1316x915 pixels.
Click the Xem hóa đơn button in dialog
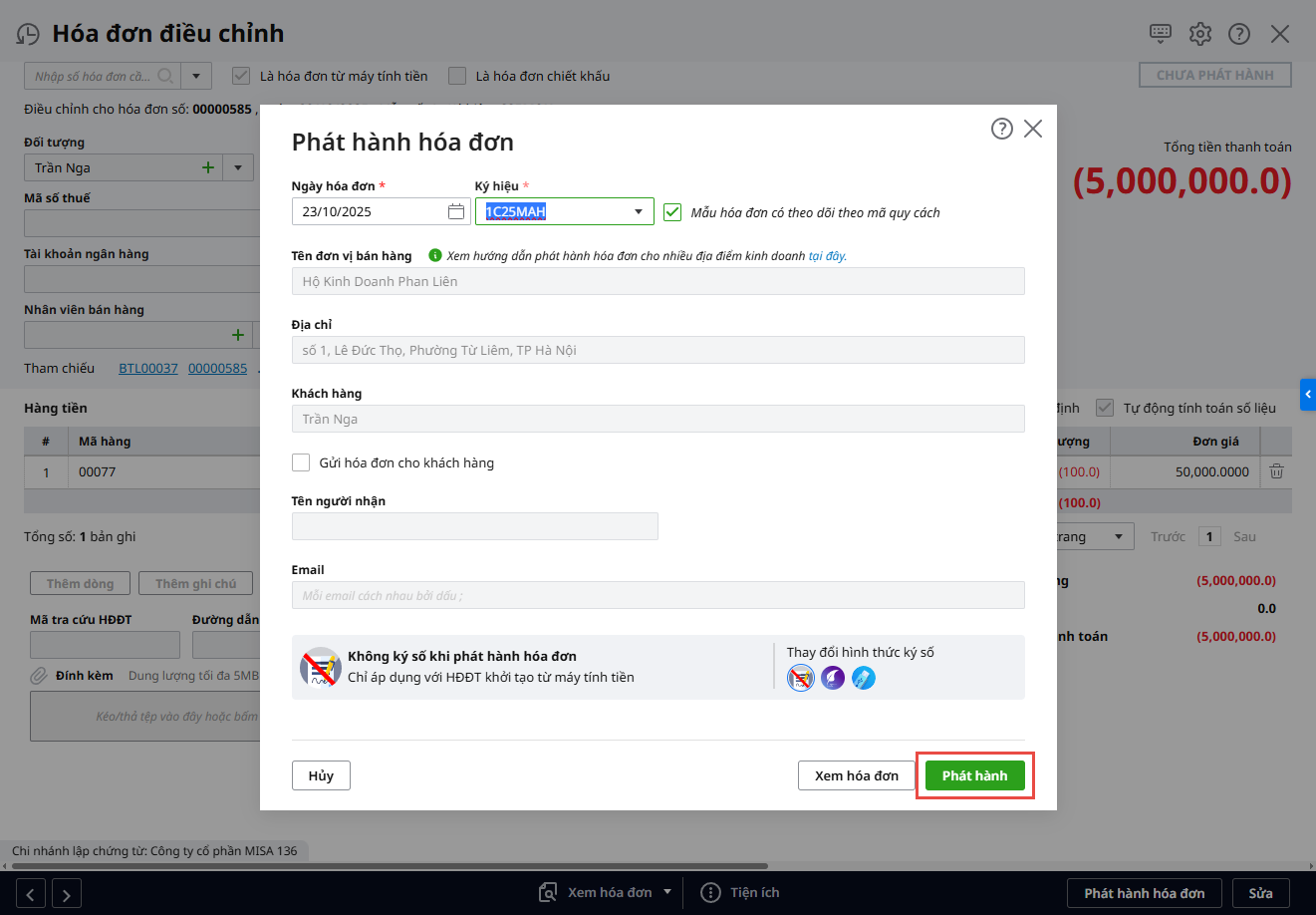point(856,775)
